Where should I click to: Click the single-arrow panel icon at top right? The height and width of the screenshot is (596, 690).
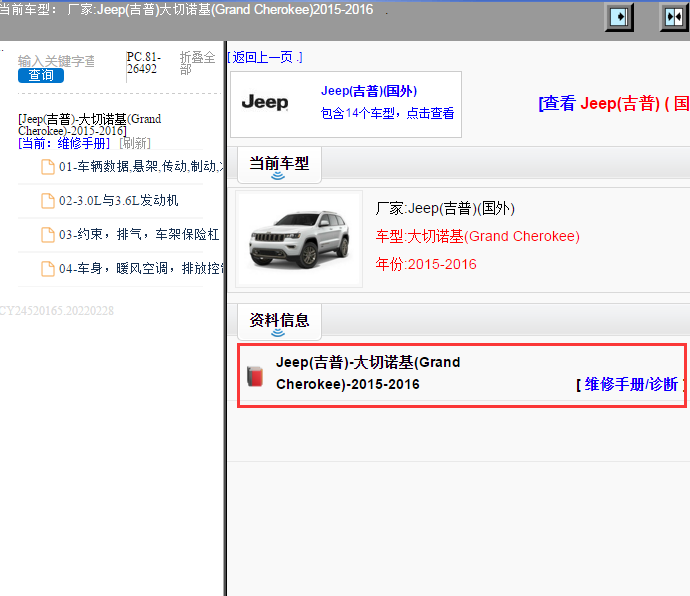tap(619, 17)
